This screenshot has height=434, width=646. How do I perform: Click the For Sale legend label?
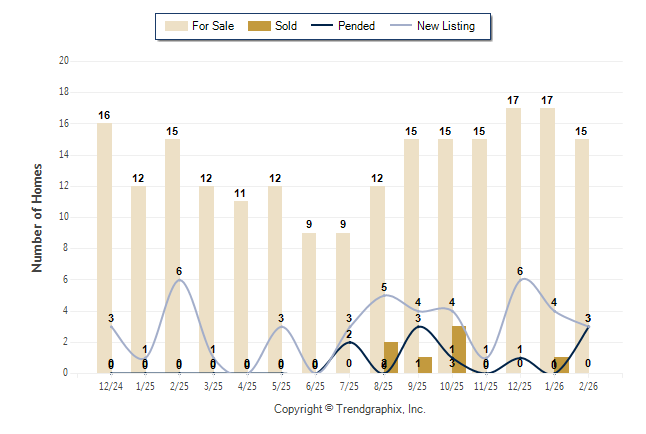(214, 26)
